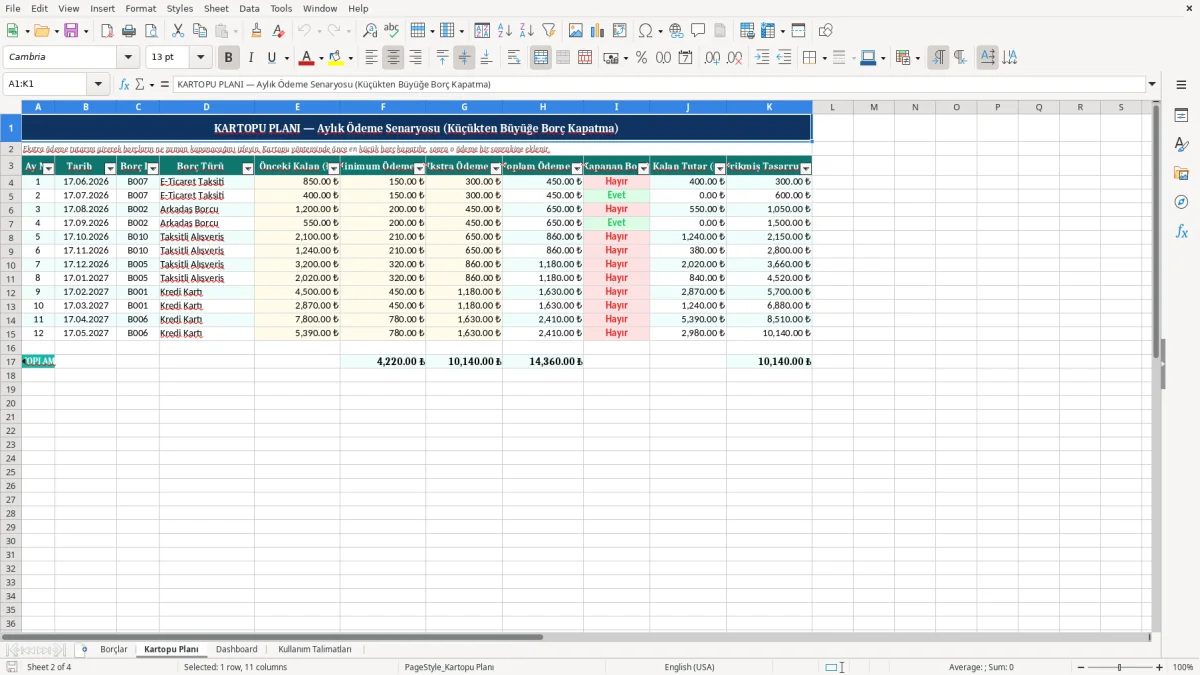Switch to Borçlar sheet tab

pyautogui.click(x=114, y=649)
